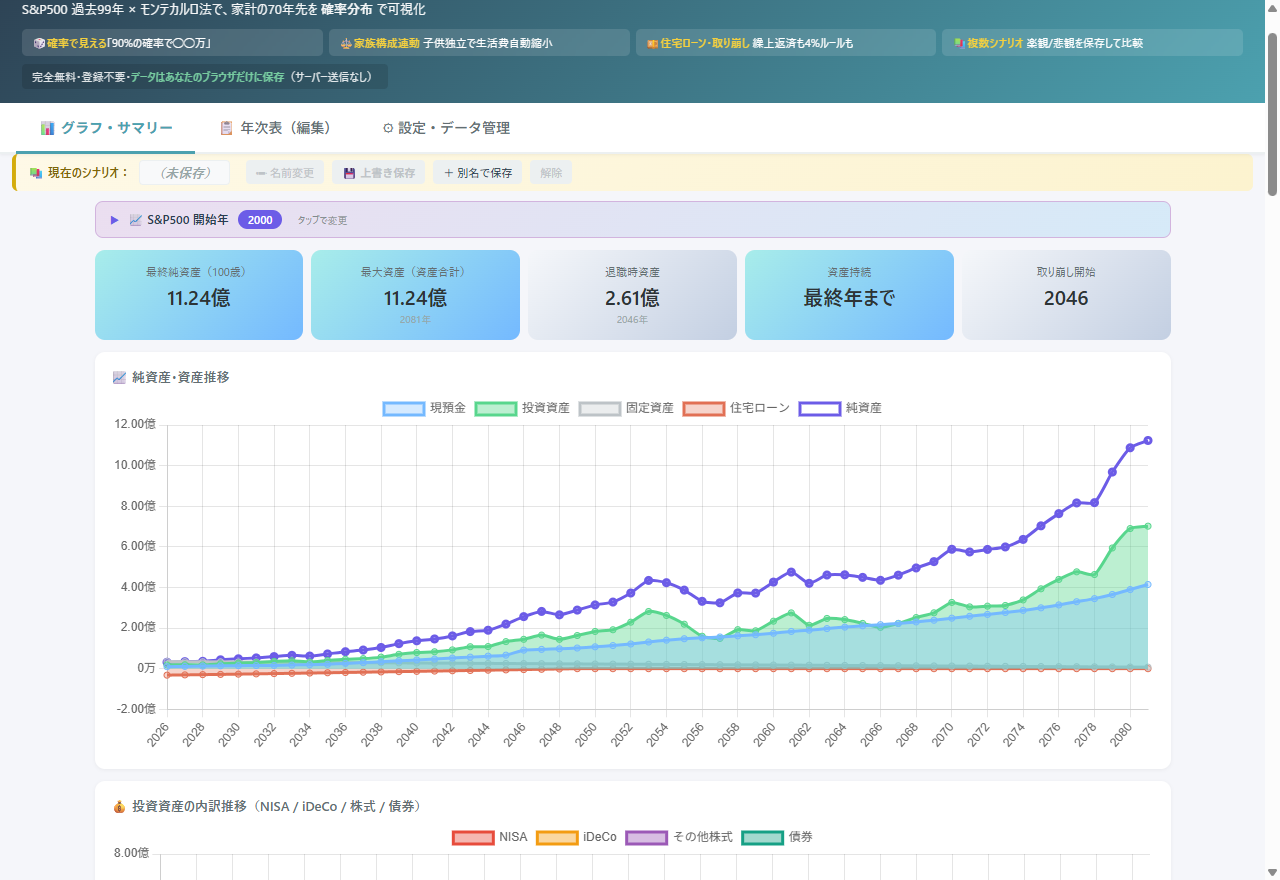Toggle the 債券 series in the breakdown legend
1280x880 pixels.
click(x=777, y=837)
